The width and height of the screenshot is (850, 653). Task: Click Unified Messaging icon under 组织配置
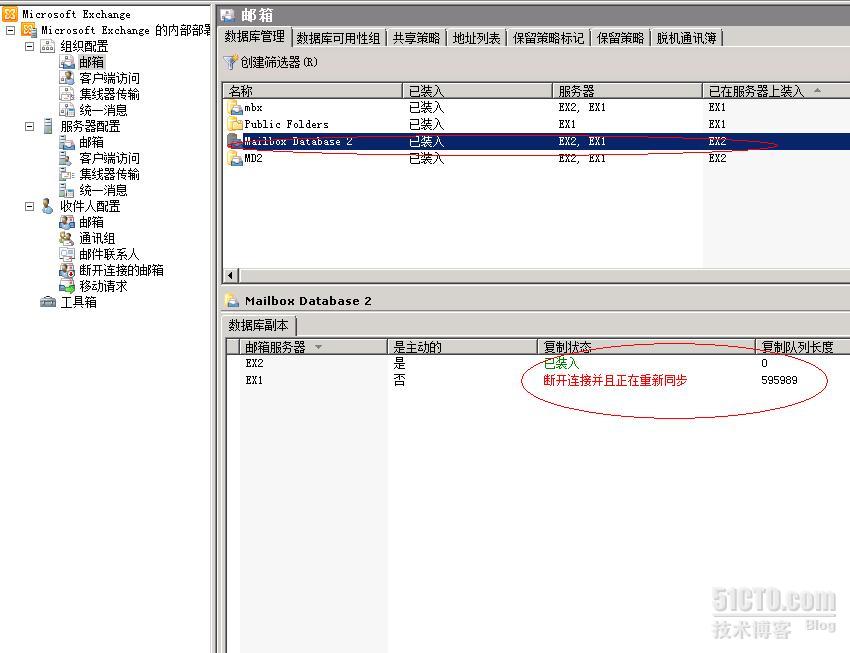(67, 110)
